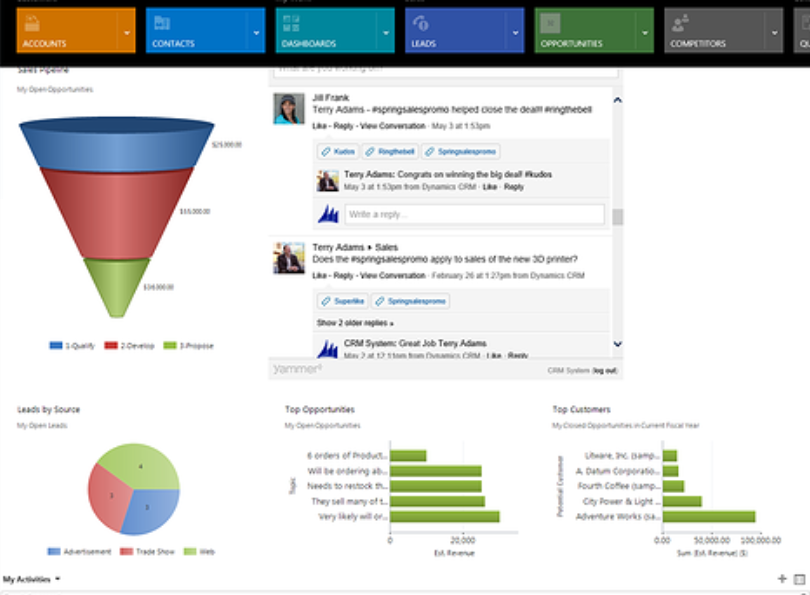
Task: Click the Kudos topic tag
Action: tap(338, 151)
